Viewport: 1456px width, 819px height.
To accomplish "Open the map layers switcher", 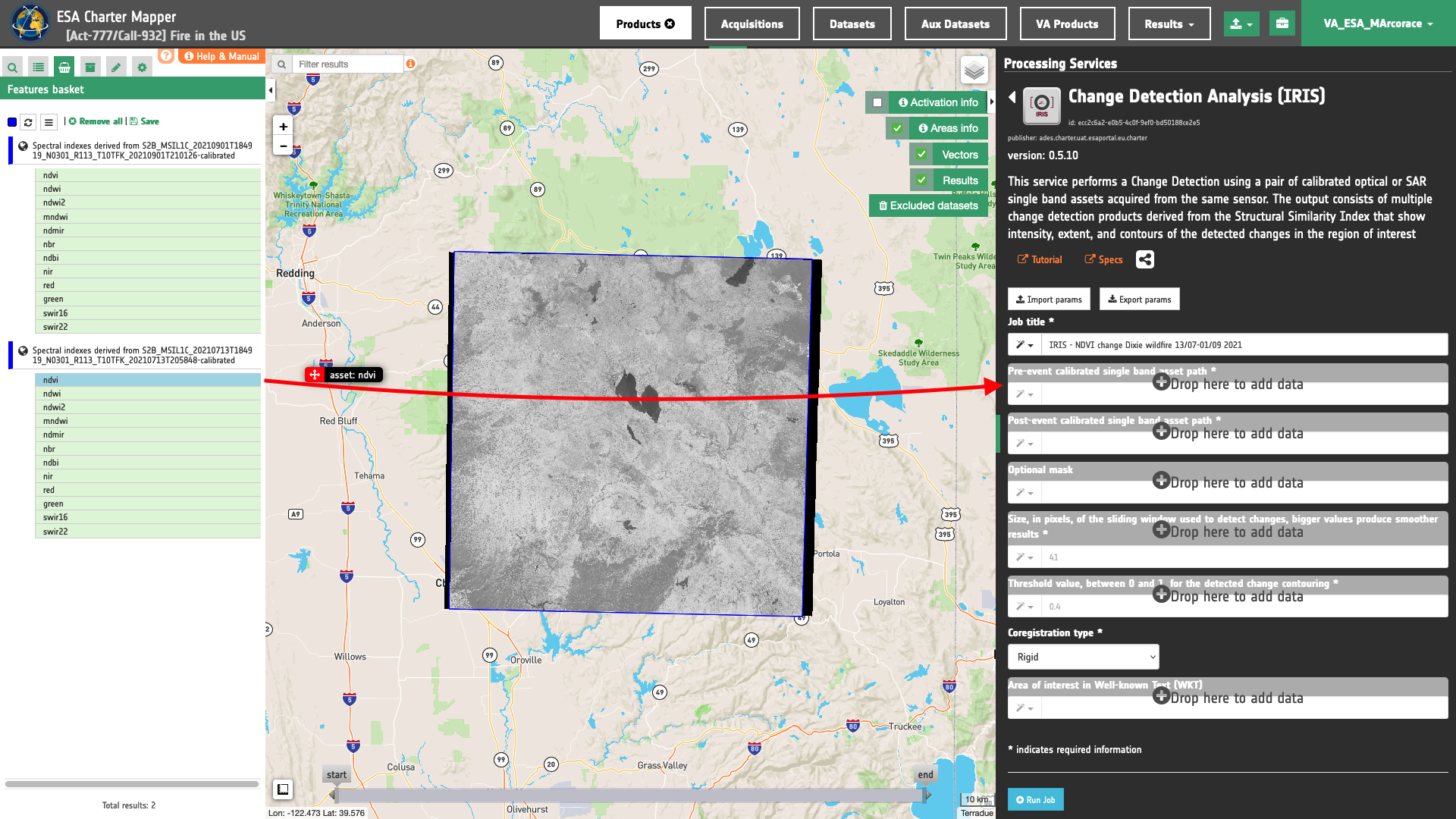I will 974,71.
